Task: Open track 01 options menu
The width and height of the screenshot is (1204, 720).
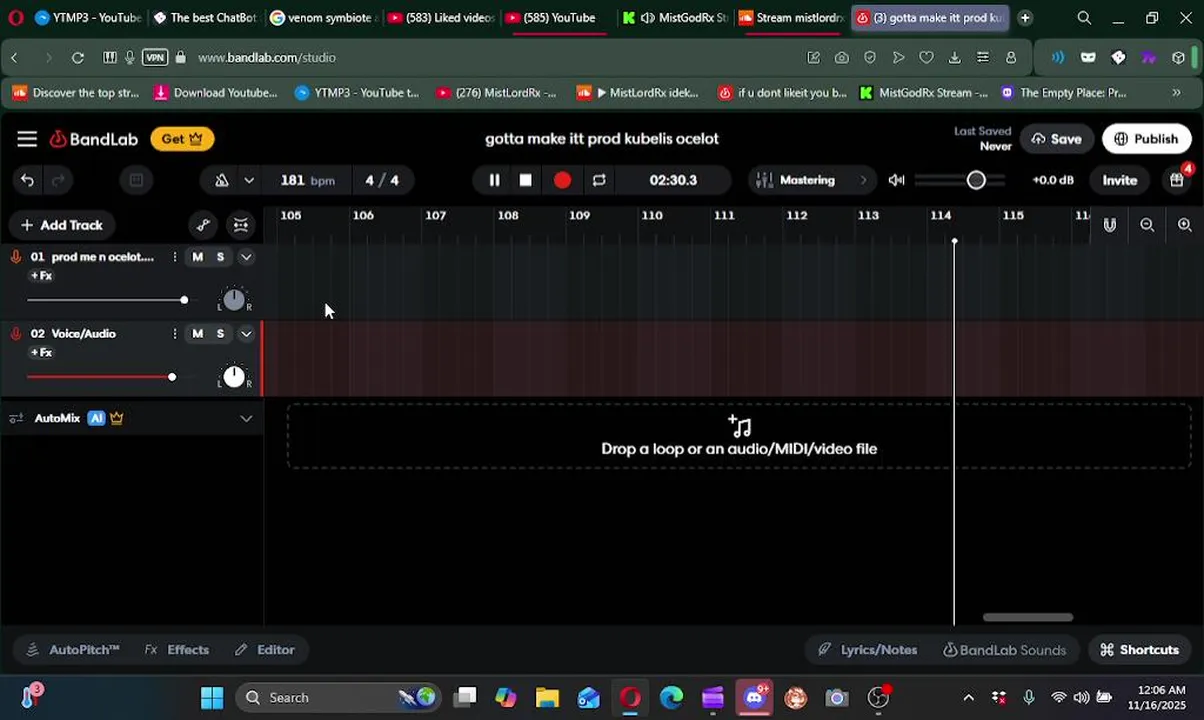Action: pyautogui.click(x=174, y=257)
